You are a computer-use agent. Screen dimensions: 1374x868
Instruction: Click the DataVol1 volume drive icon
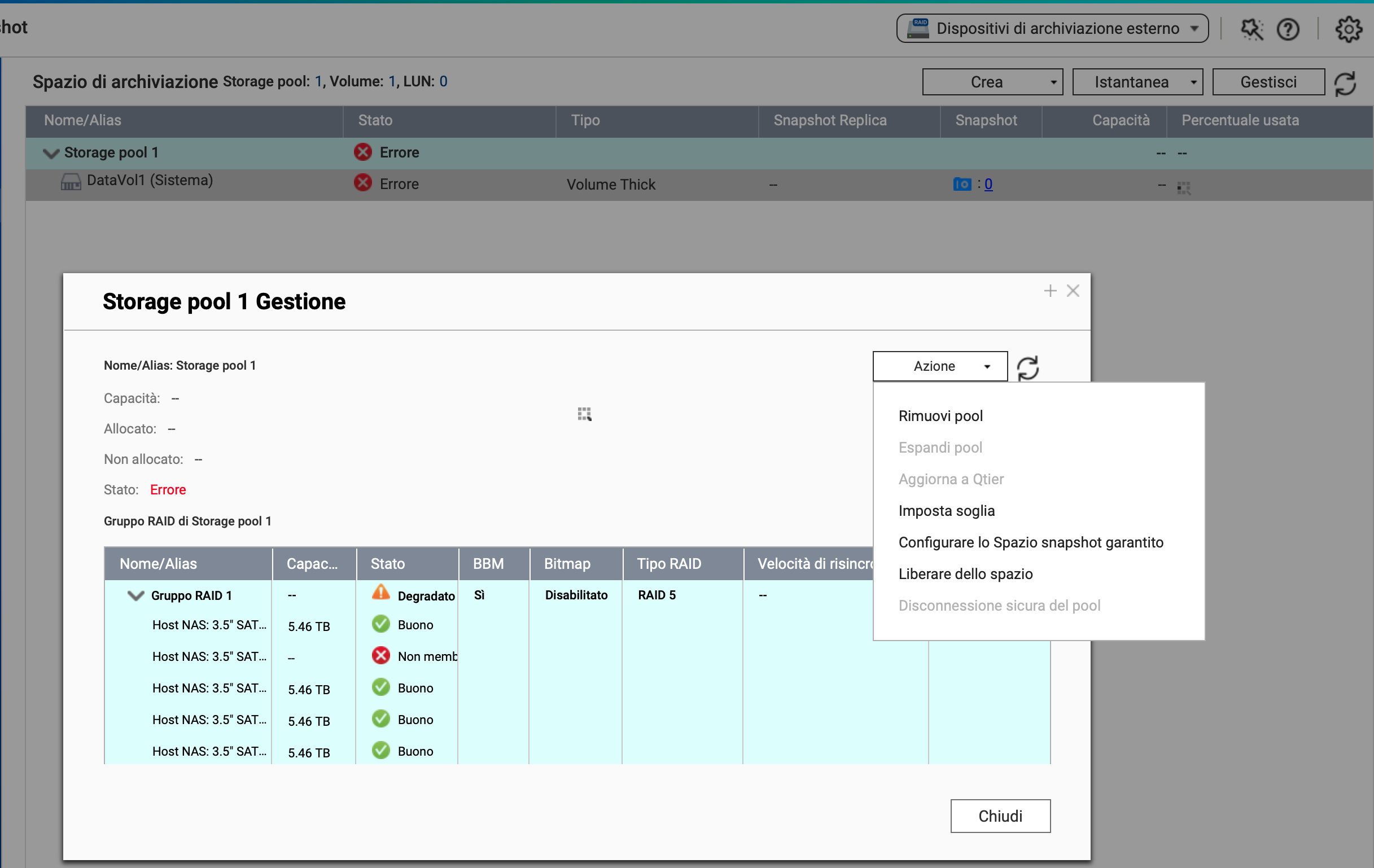coord(71,182)
